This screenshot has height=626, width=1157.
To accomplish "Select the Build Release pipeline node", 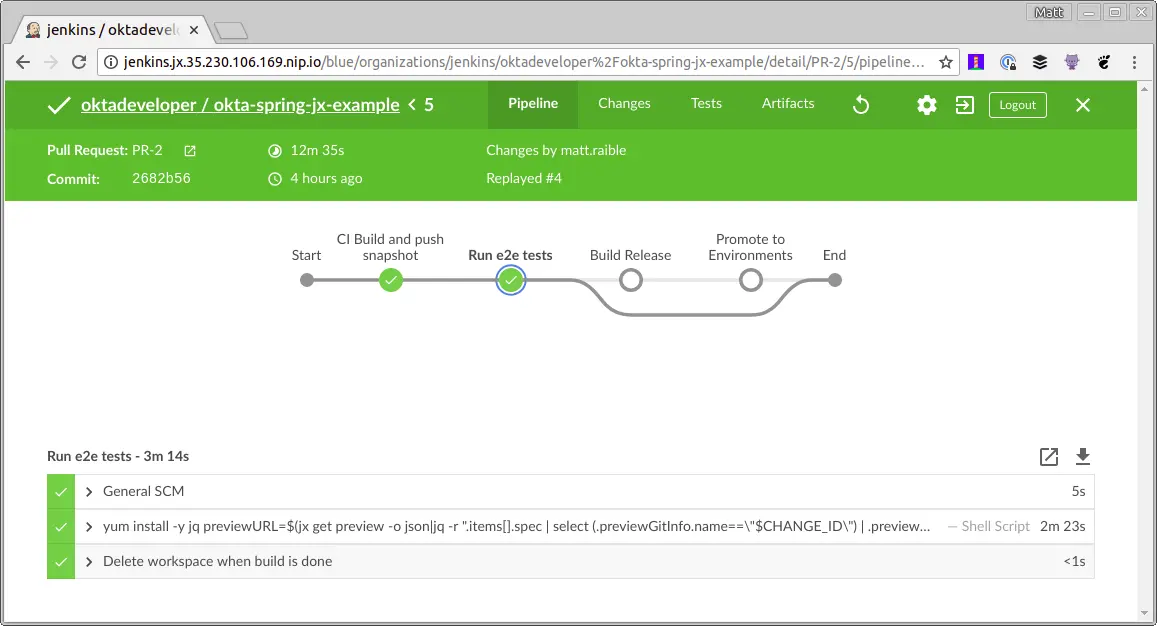I will click(x=630, y=280).
